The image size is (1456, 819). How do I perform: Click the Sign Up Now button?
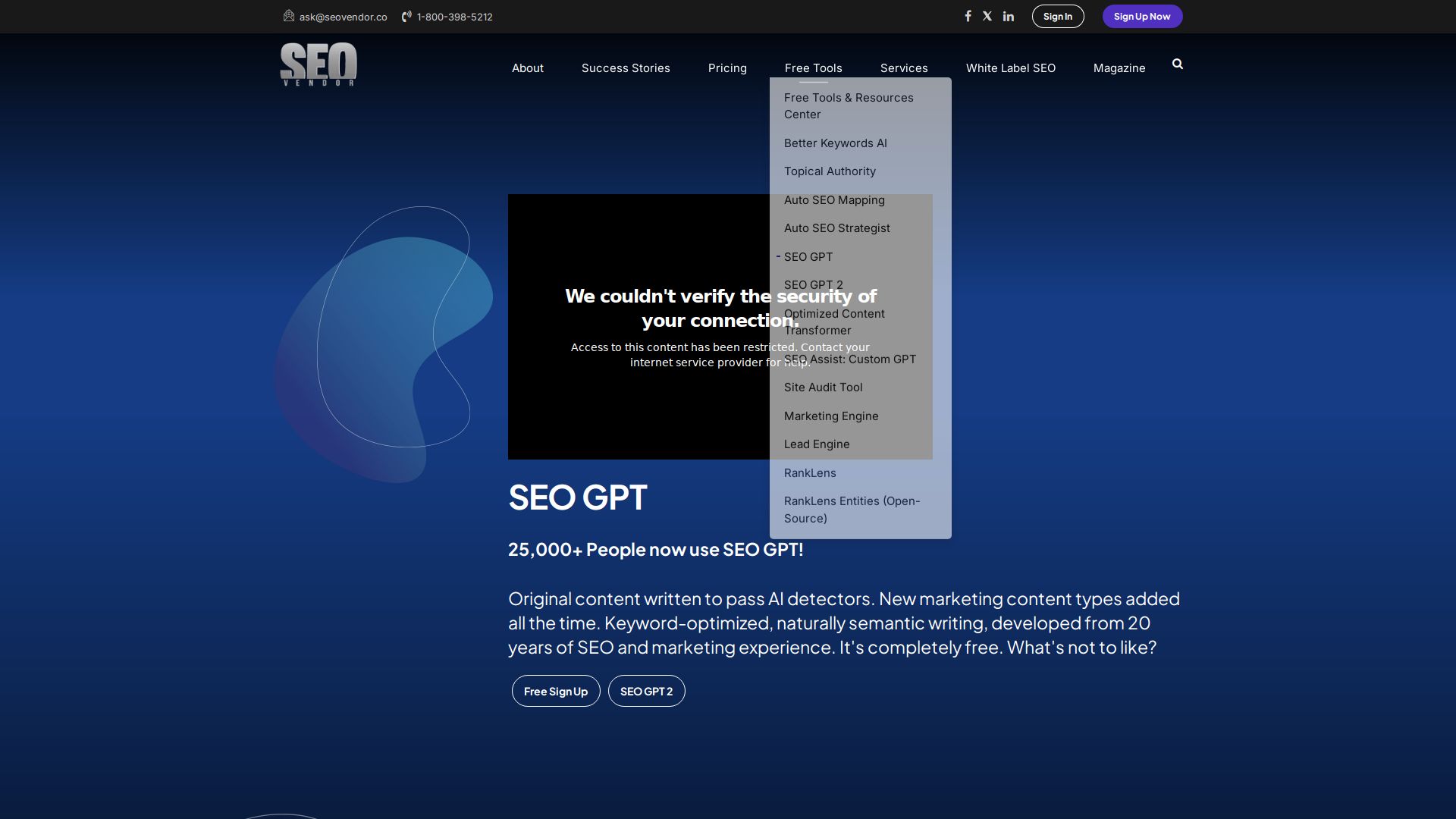pos(1142,16)
